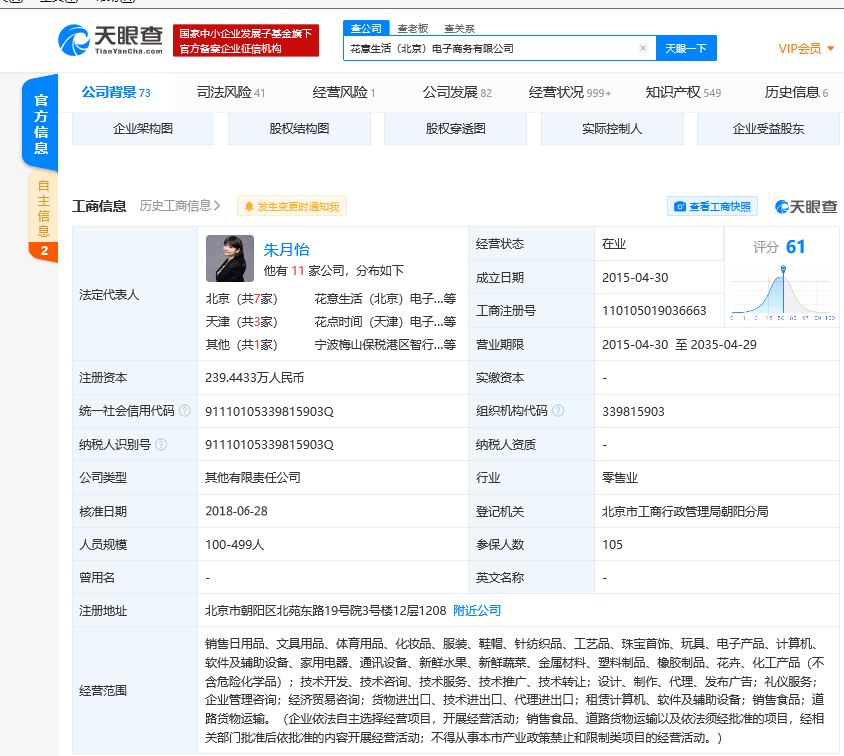
Task: Open help icon beside 组织机构代码
Action: point(558,411)
